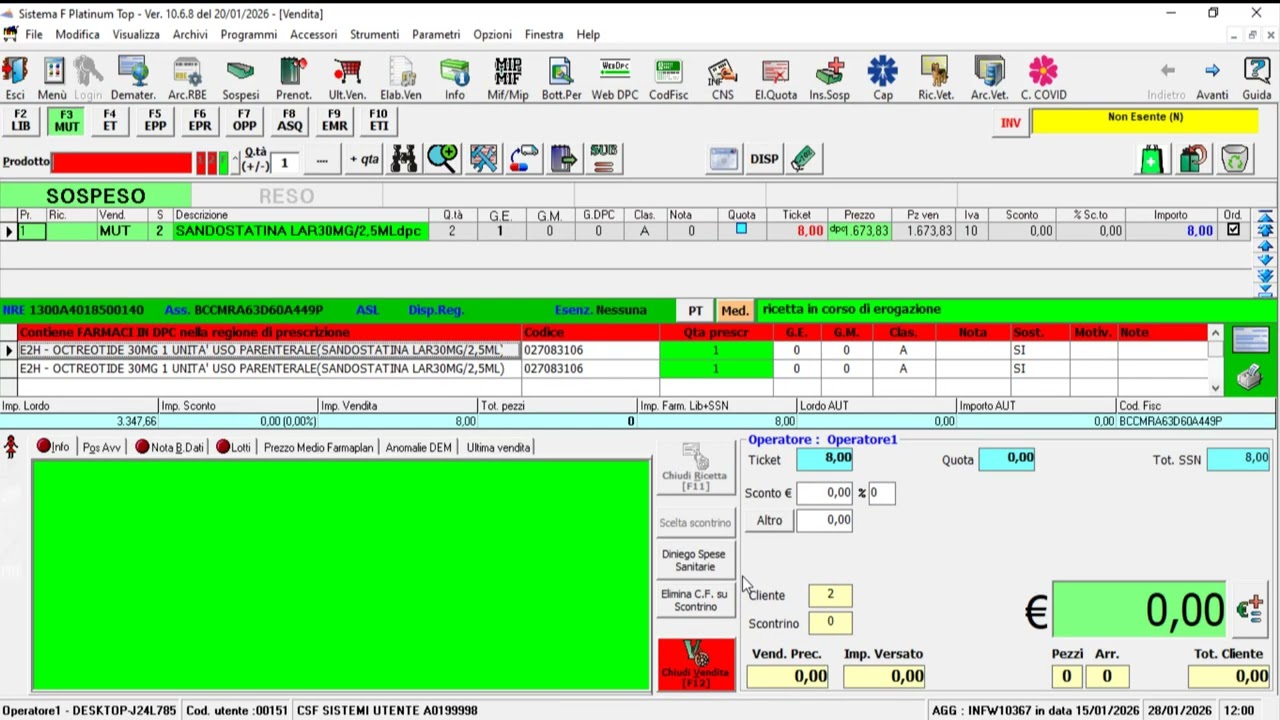The image size is (1280, 720).
Task: Open the Strumenti menu
Action: click(374, 34)
